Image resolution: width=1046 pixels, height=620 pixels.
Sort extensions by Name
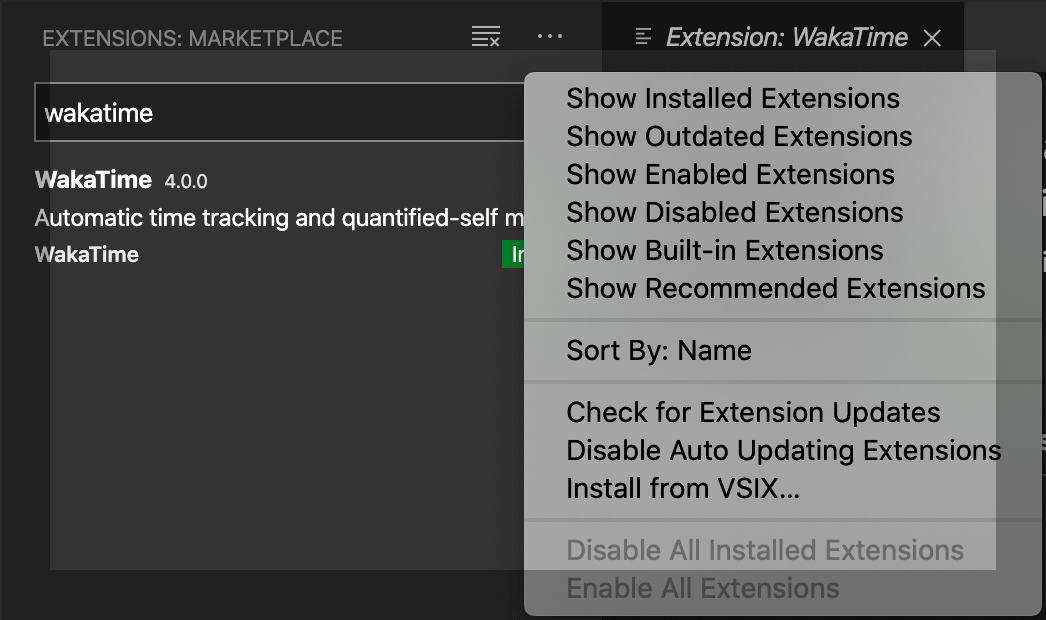click(x=659, y=351)
